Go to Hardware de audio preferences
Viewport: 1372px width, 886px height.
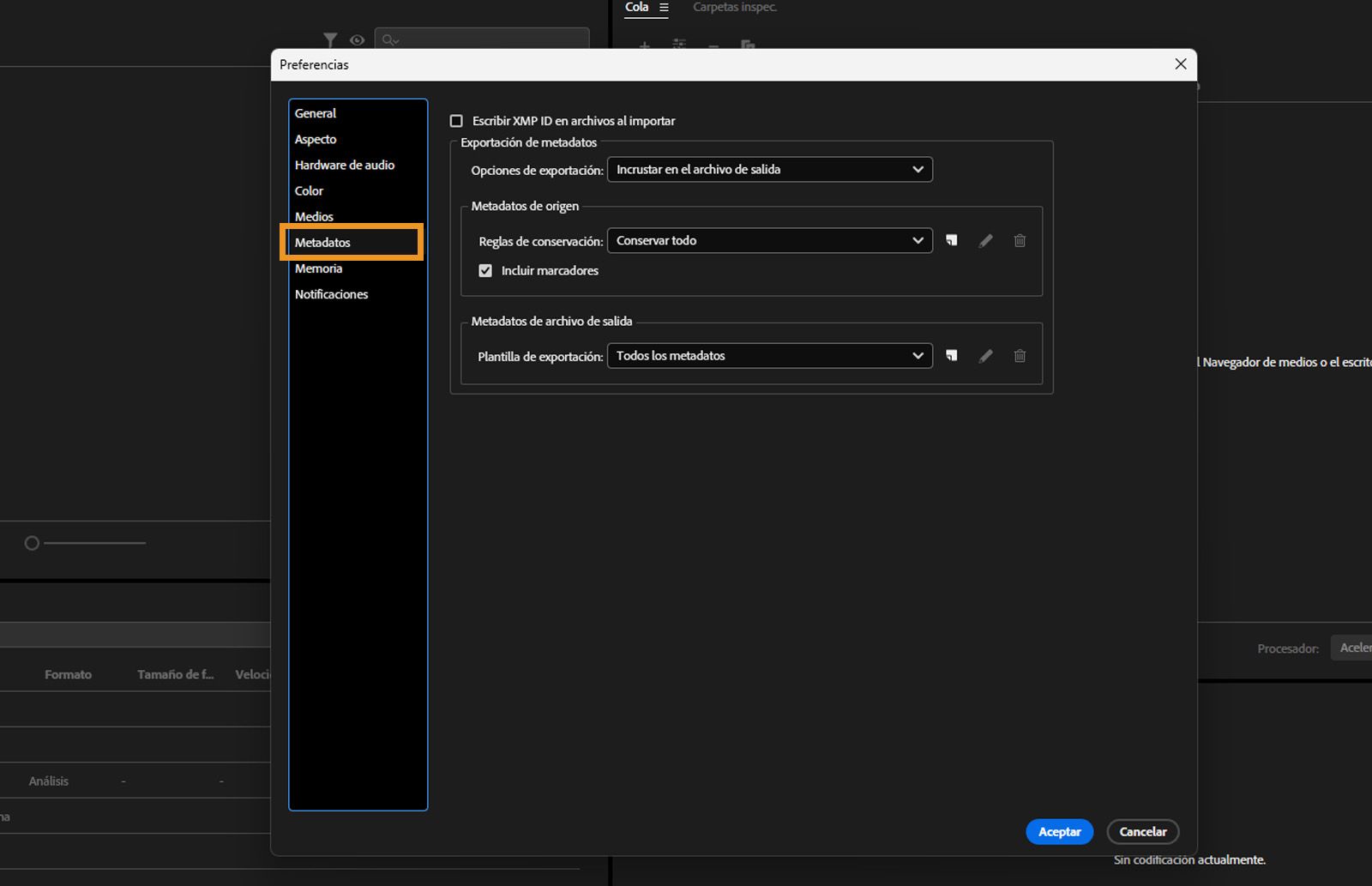point(345,165)
